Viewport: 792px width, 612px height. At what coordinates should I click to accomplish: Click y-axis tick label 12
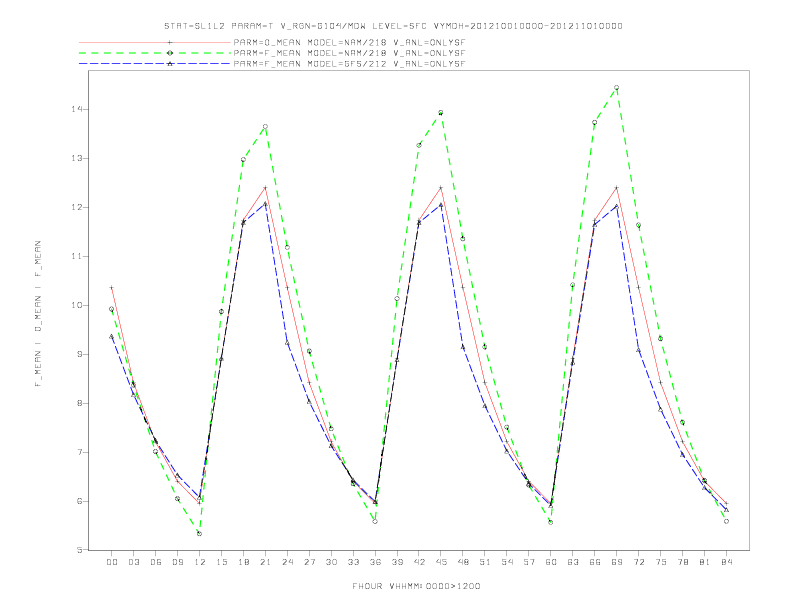click(77, 207)
